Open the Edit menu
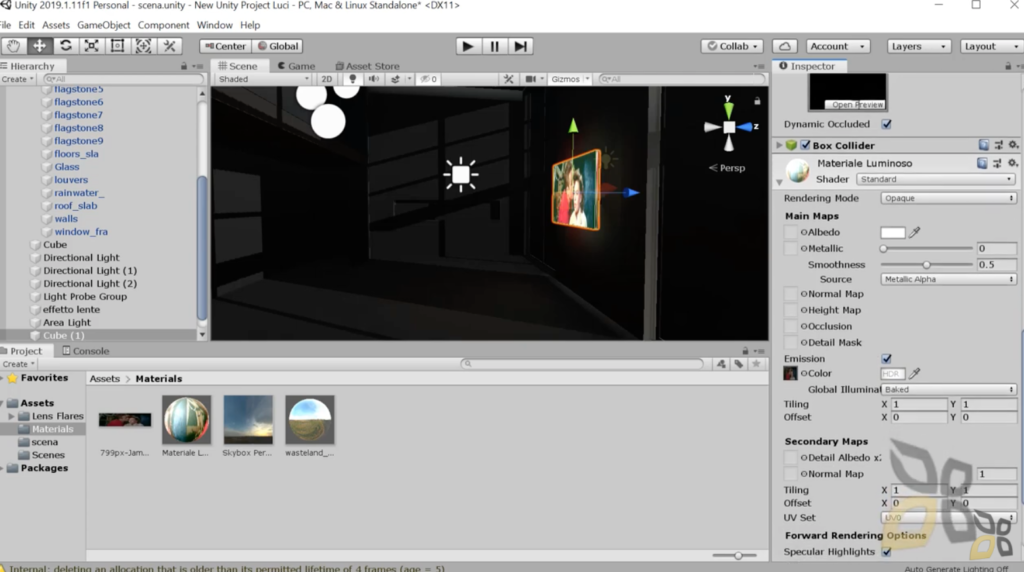Screen dimensions: 1024x572 26,25
